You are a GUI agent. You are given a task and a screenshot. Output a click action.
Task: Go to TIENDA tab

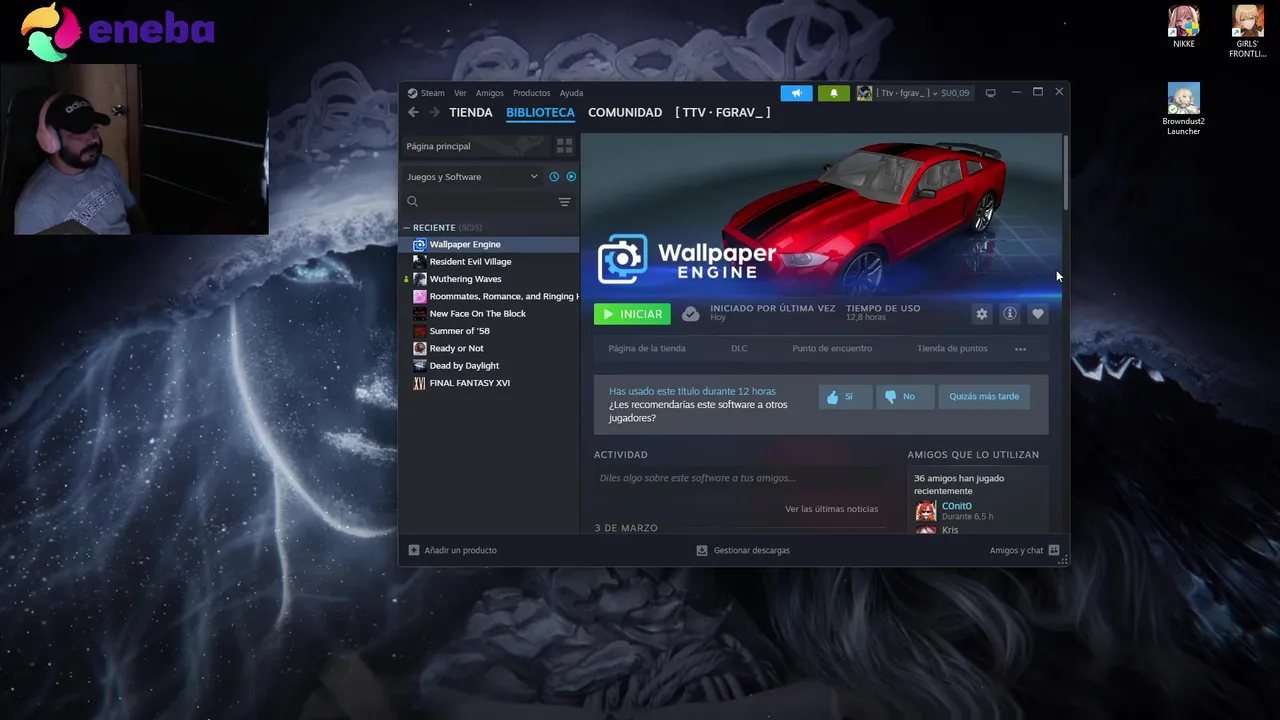click(x=471, y=113)
